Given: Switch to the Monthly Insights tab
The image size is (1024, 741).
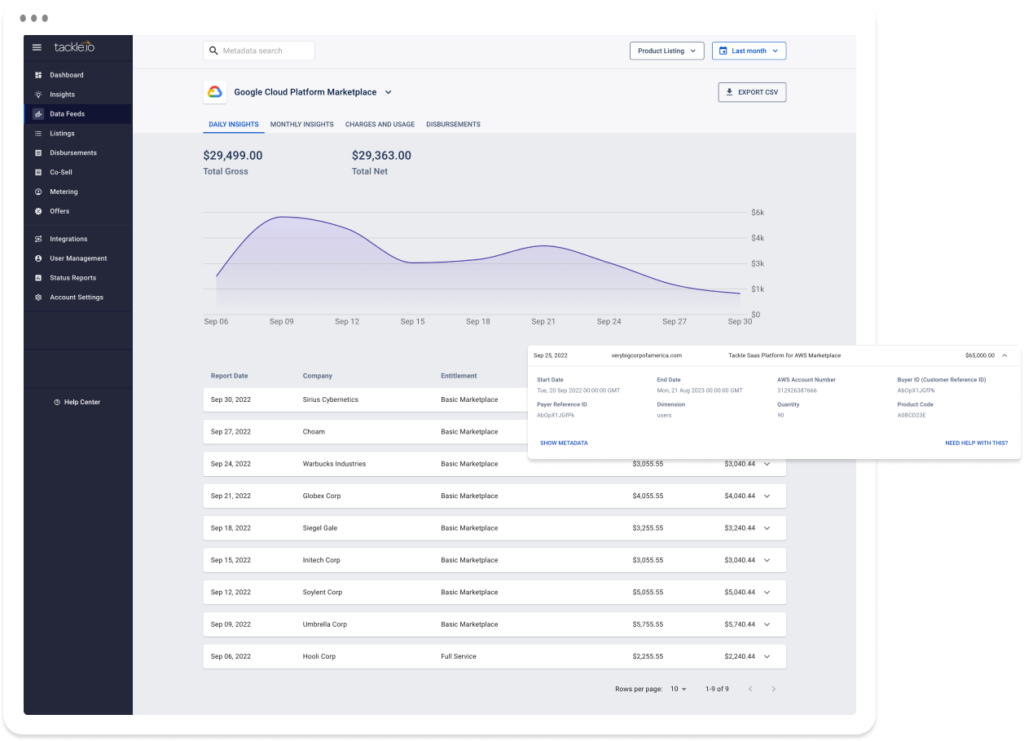Looking at the screenshot, I should coord(302,124).
